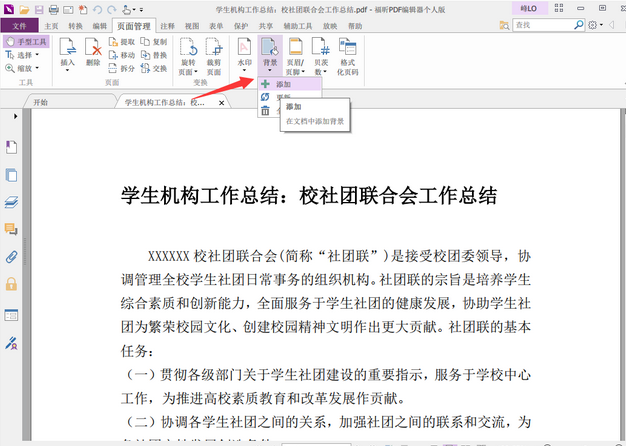
Task: Open the 贝茨数 Bates numbering dropdown
Action: click(321, 57)
